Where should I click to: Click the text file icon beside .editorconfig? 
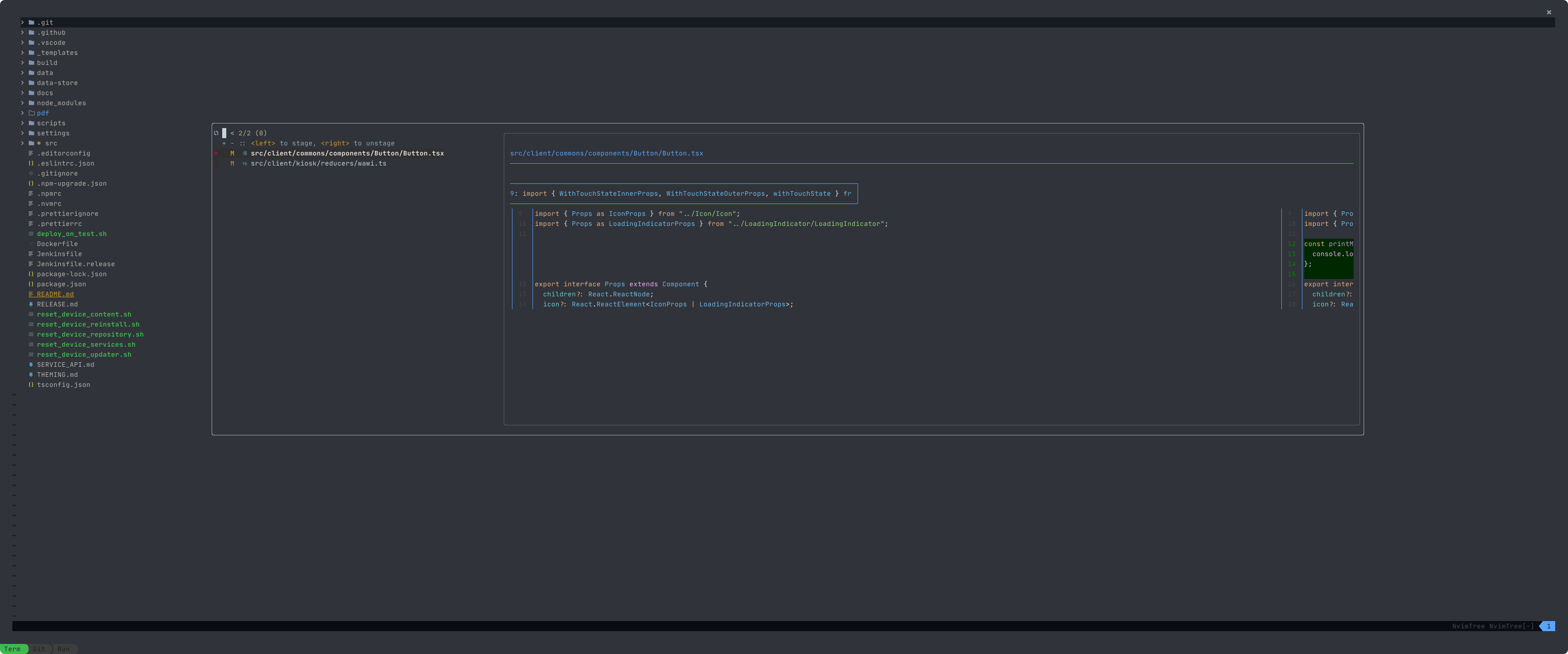31,153
